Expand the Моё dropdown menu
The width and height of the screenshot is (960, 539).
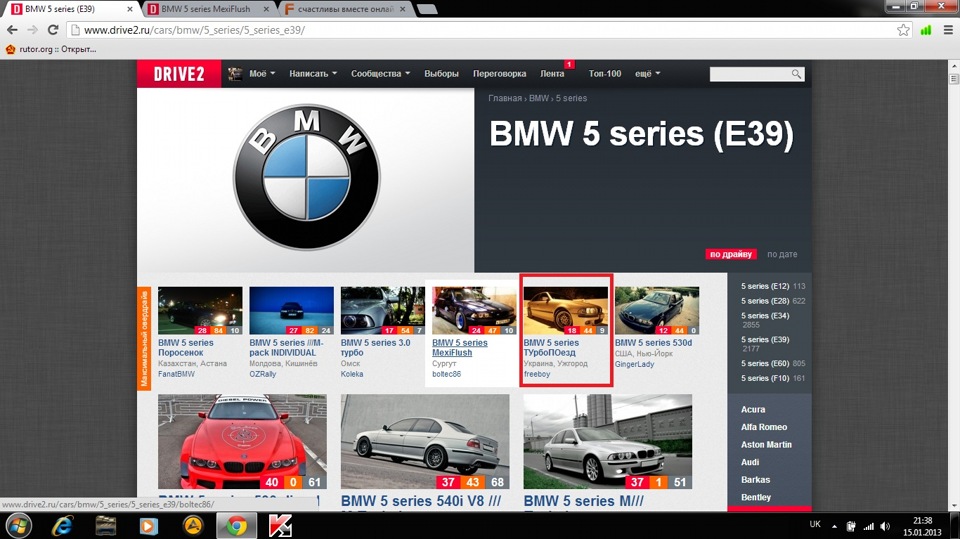click(262, 74)
